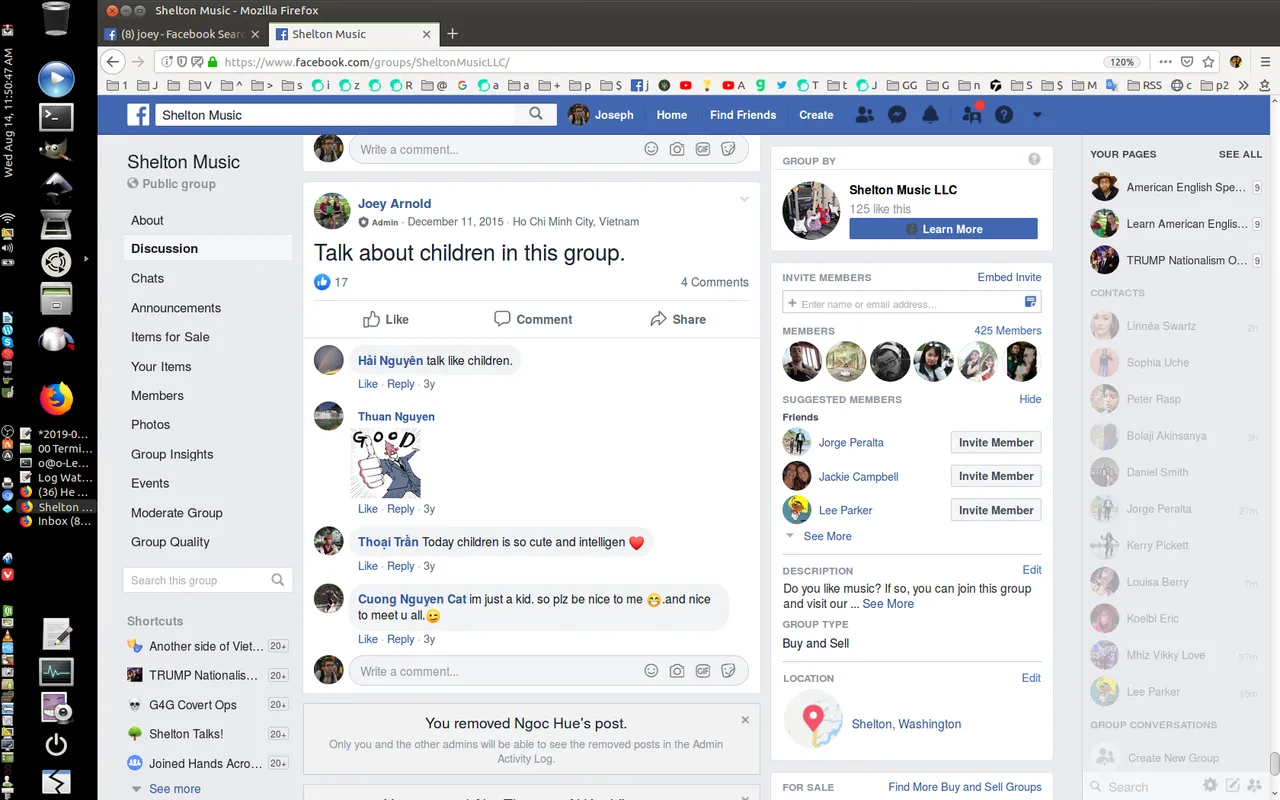1280x800 pixels.
Task: Edit the group description
Action: point(1032,570)
